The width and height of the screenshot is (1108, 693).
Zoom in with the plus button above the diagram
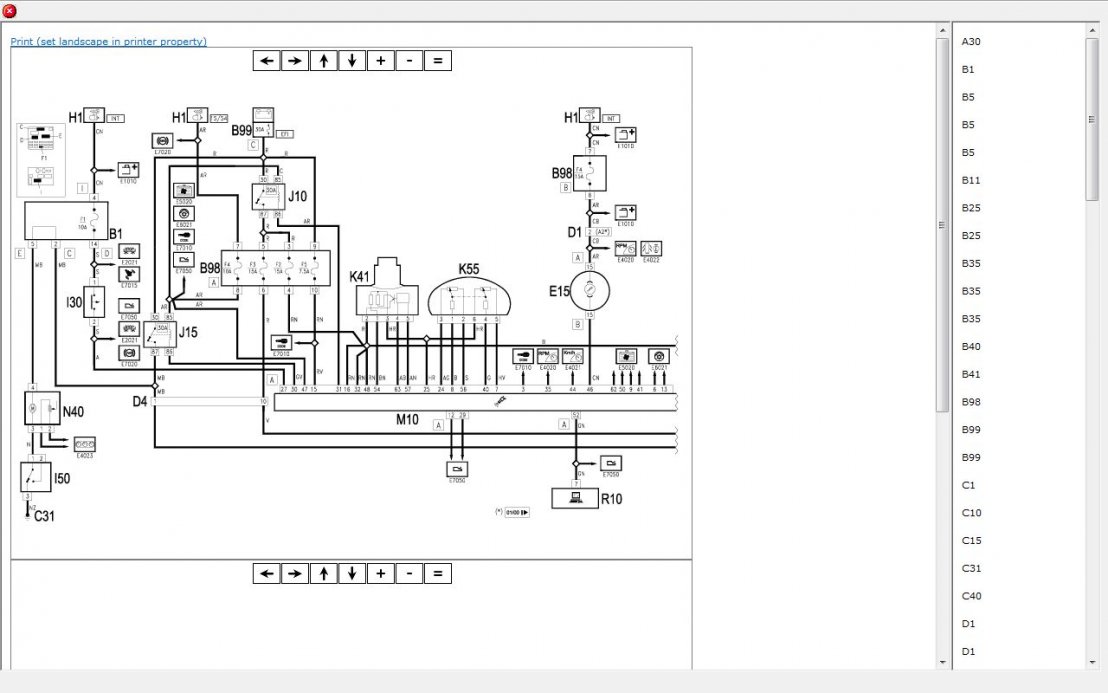381,61
